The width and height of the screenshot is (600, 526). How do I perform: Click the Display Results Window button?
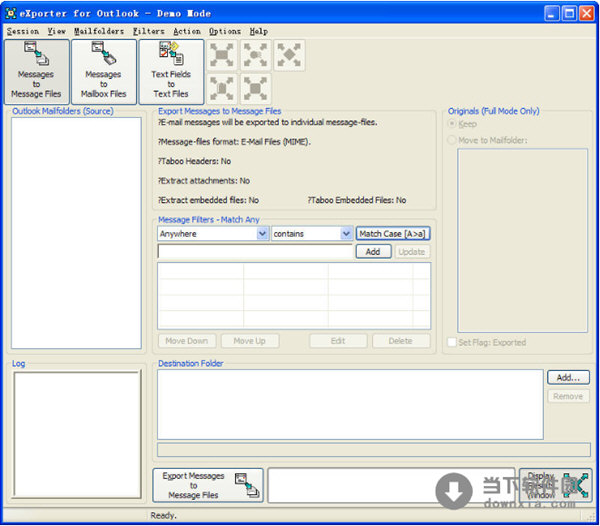pyautogui.click(x=556, y=485)
